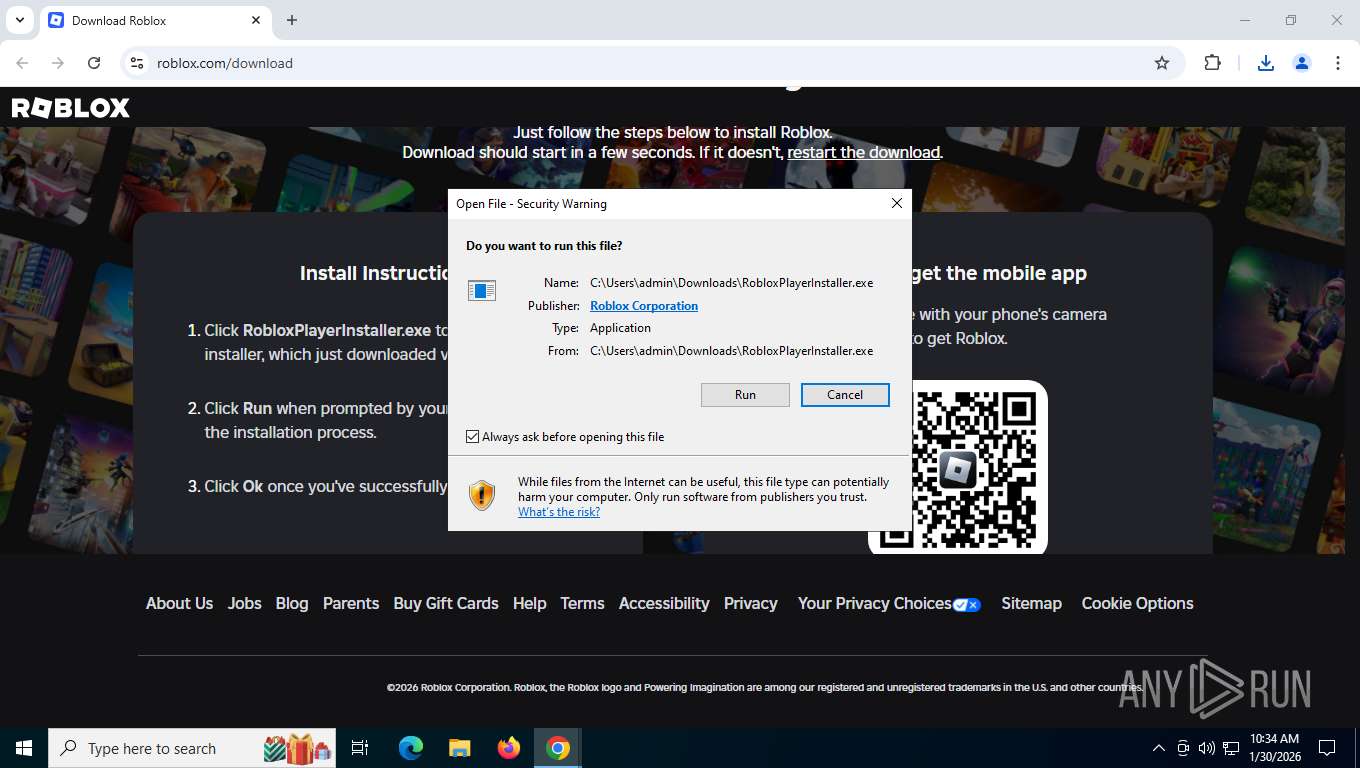Open the What's the risk? link
Viewport: 1360px width, 768px height.
[x=559, y=512]
